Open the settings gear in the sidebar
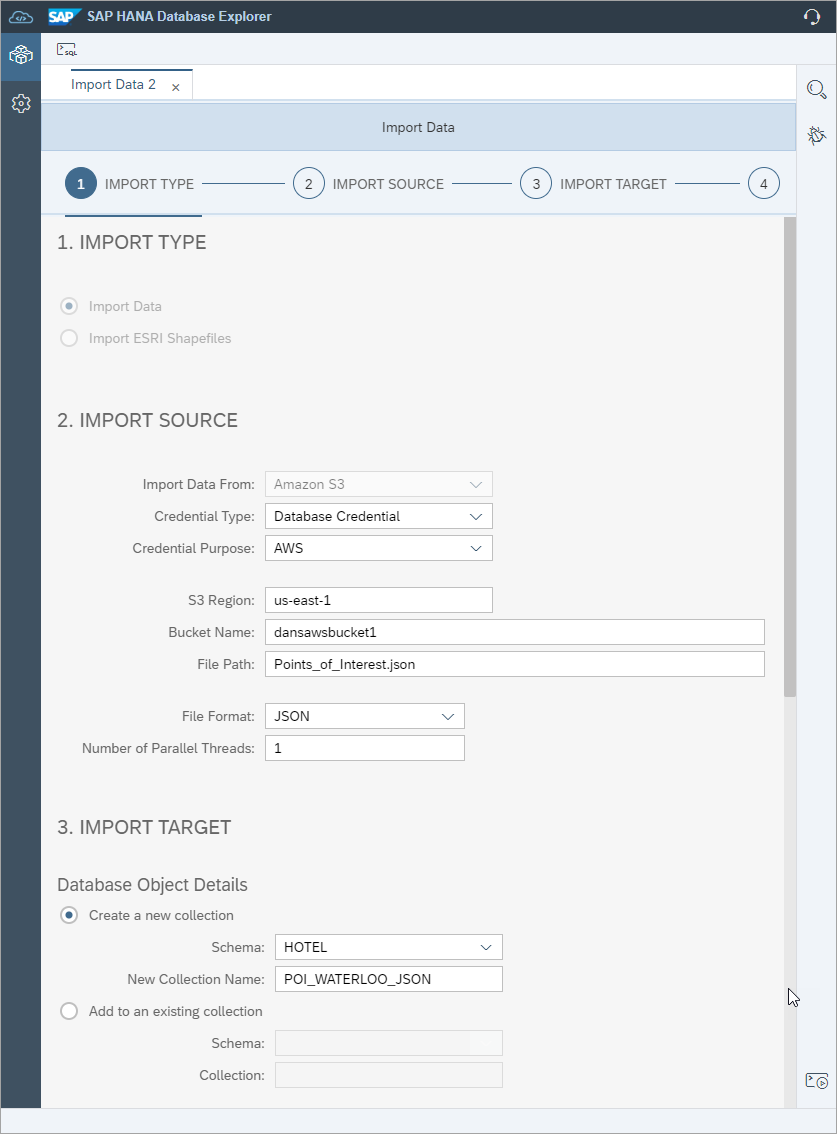837x1134 pixels. tap(21, 103)
